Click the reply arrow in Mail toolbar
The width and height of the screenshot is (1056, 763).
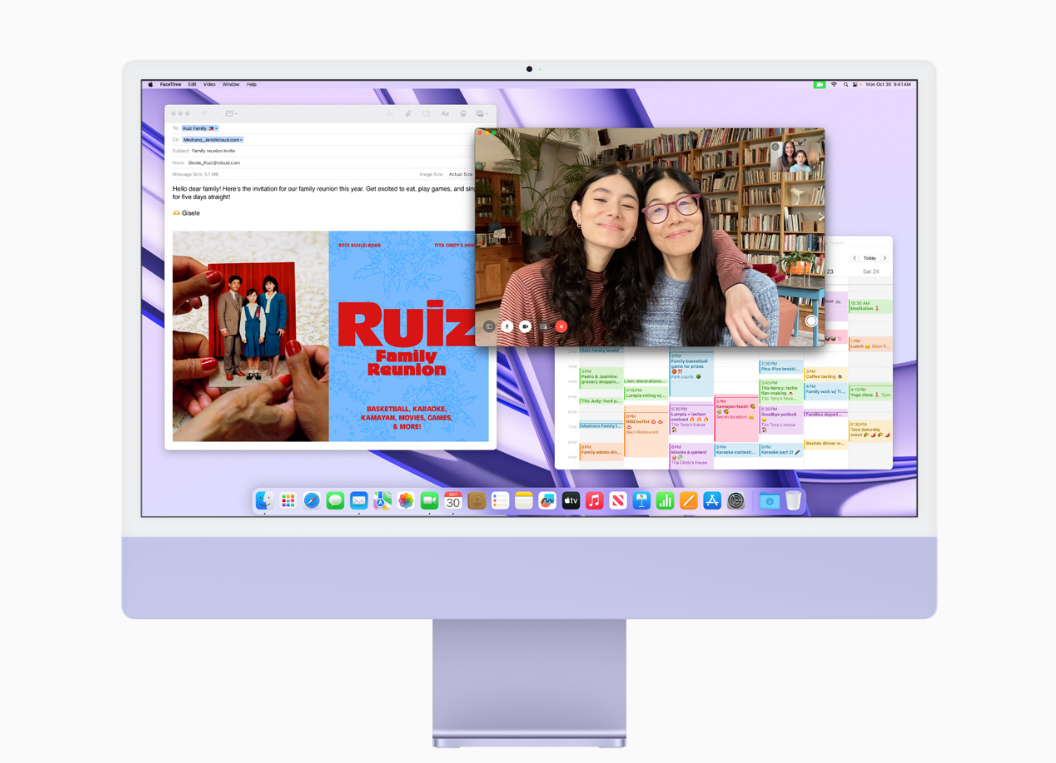click(390, 113)
